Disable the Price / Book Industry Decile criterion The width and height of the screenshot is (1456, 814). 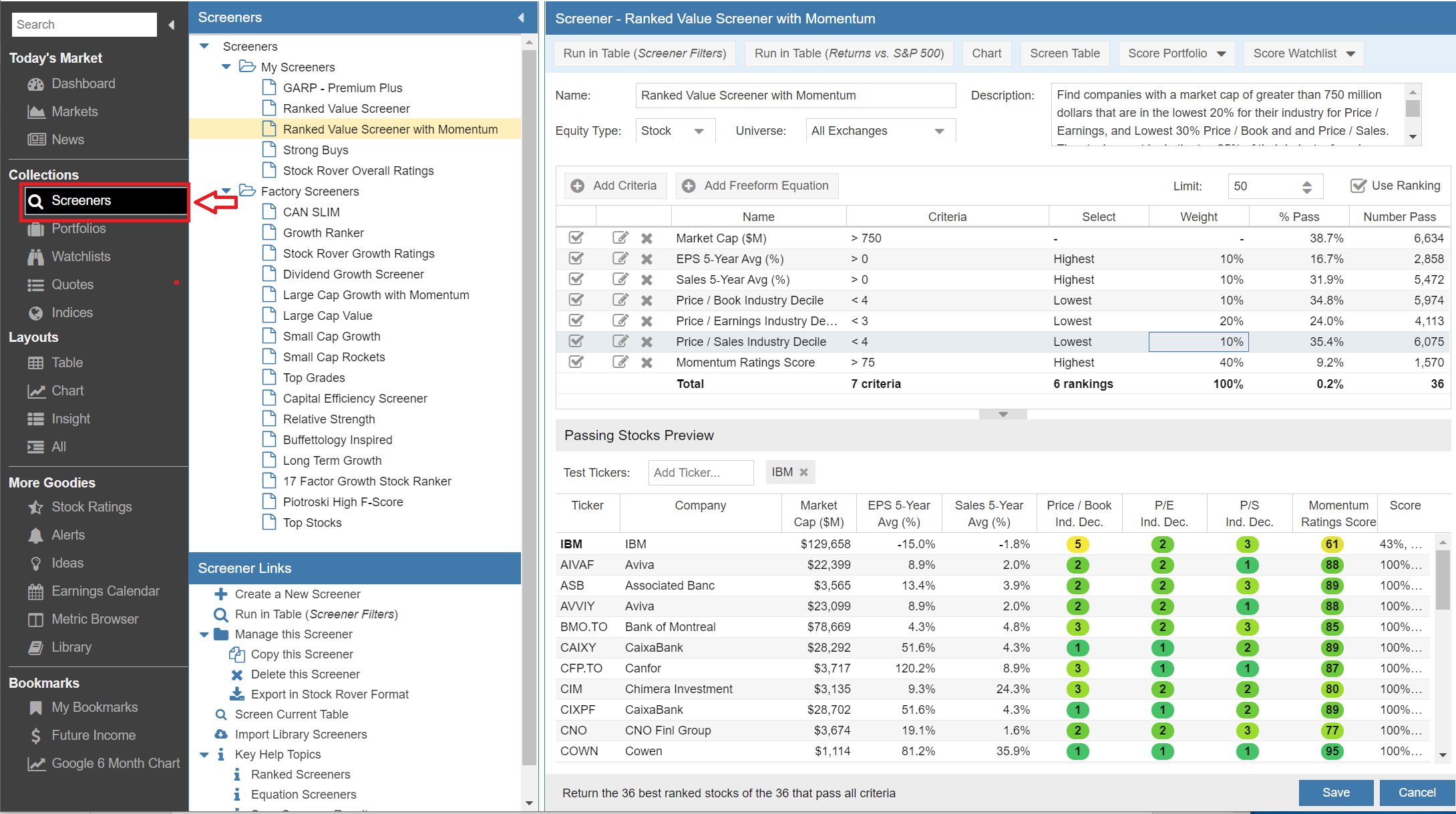click(576, 300)
